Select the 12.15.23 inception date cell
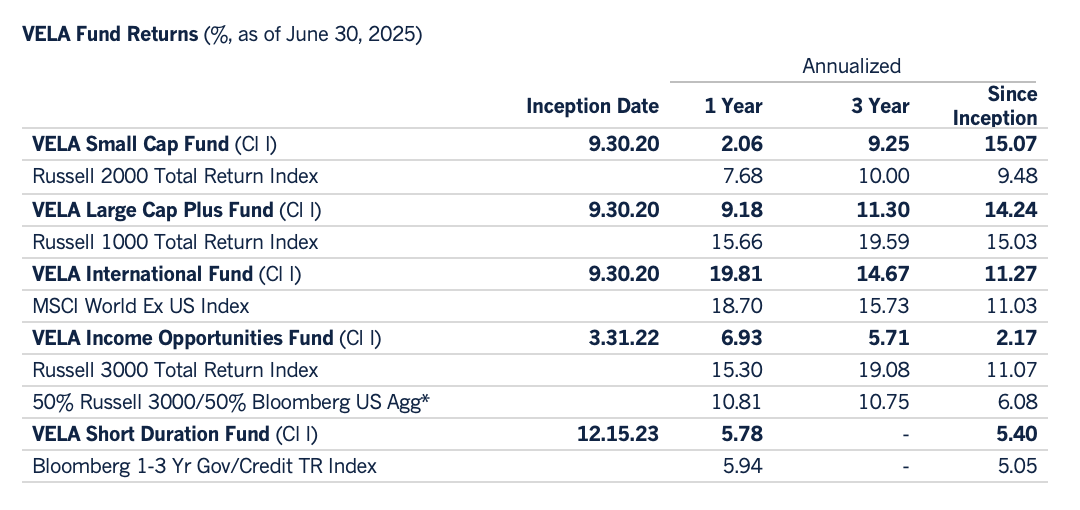The image size is (1080, 510). click(x=617, y=434)
